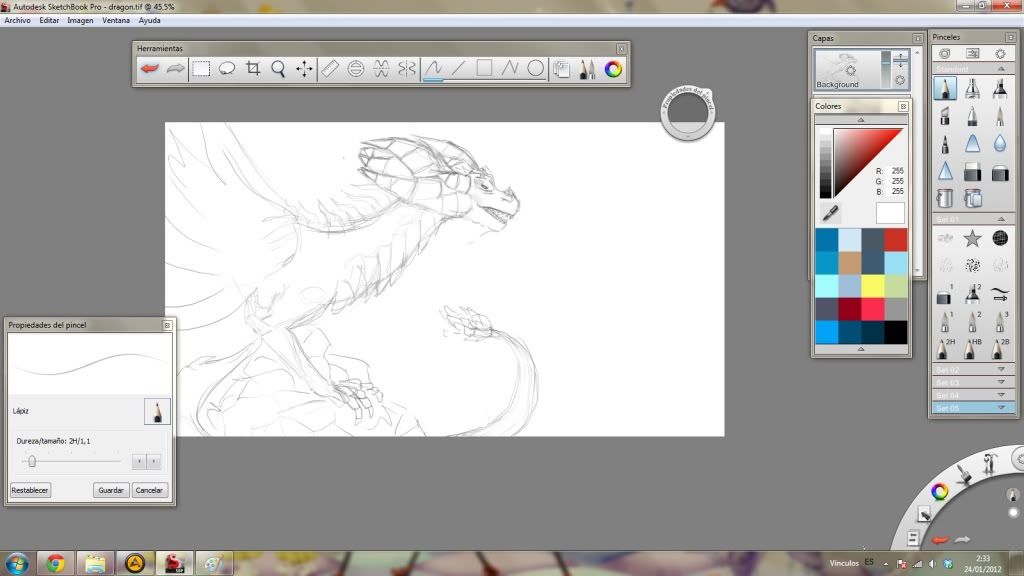Open the Ayuda menu

[150, 20]
